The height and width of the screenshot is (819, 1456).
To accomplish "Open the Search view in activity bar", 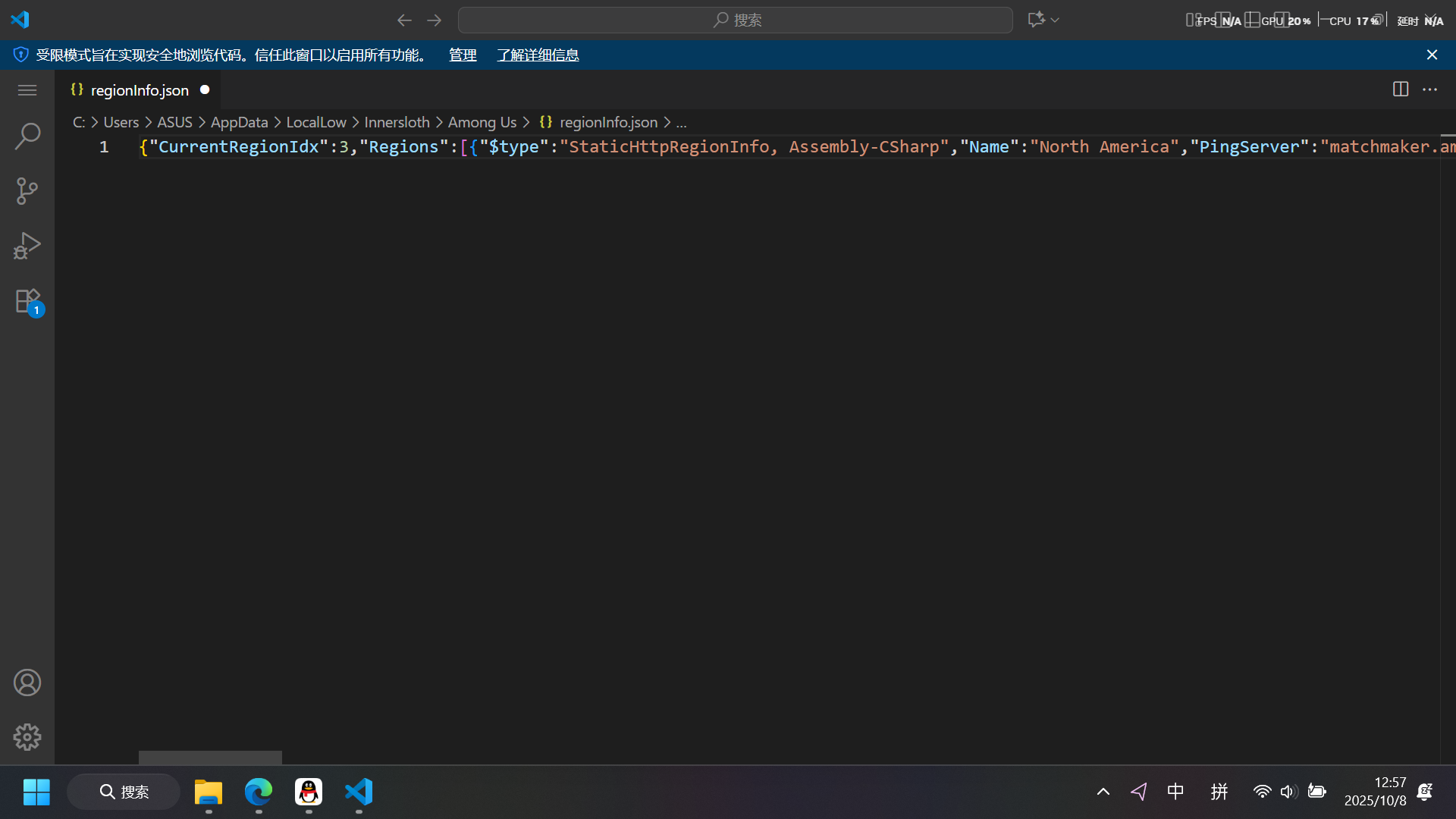I will click(x=27, y=136).
